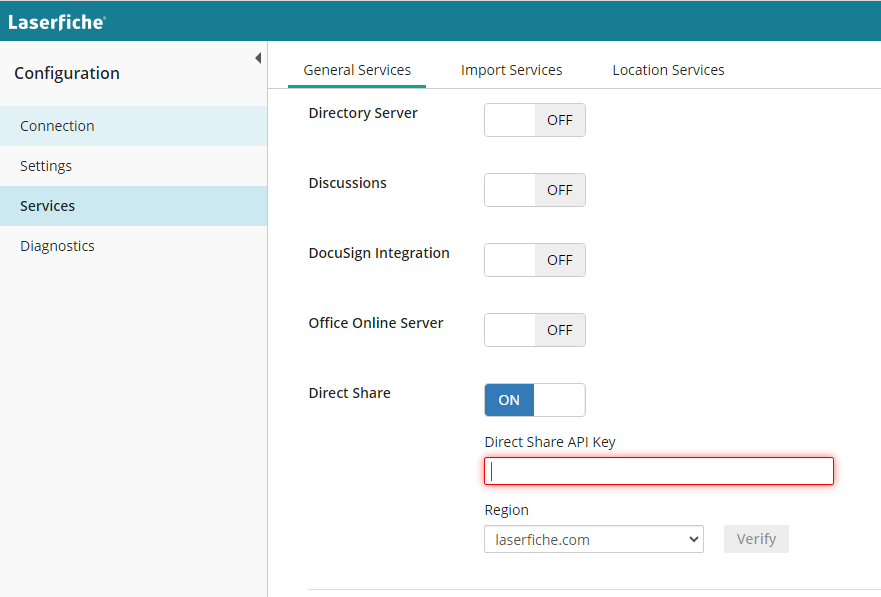Go to the Settings section in the sidebar

[46, 166]
